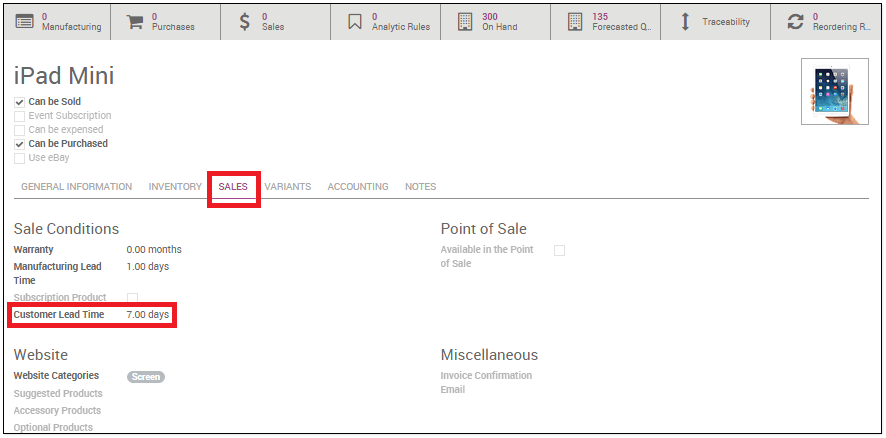Toggle the Can be Sold checkbox

tap(19, 102)
